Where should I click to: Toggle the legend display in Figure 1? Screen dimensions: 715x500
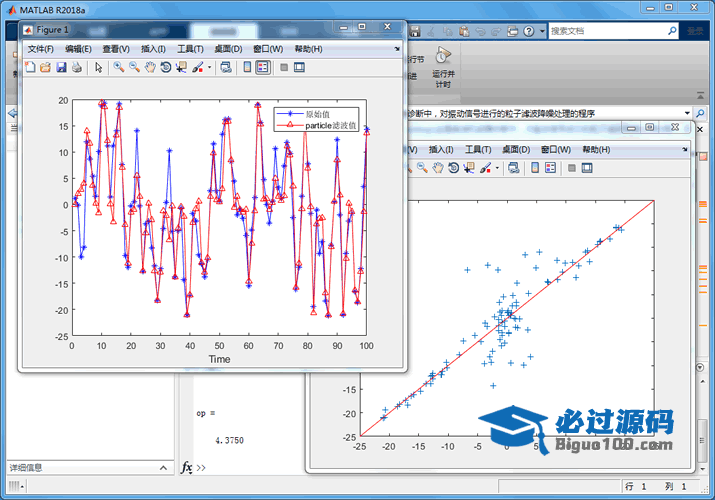tap(263, 68)
